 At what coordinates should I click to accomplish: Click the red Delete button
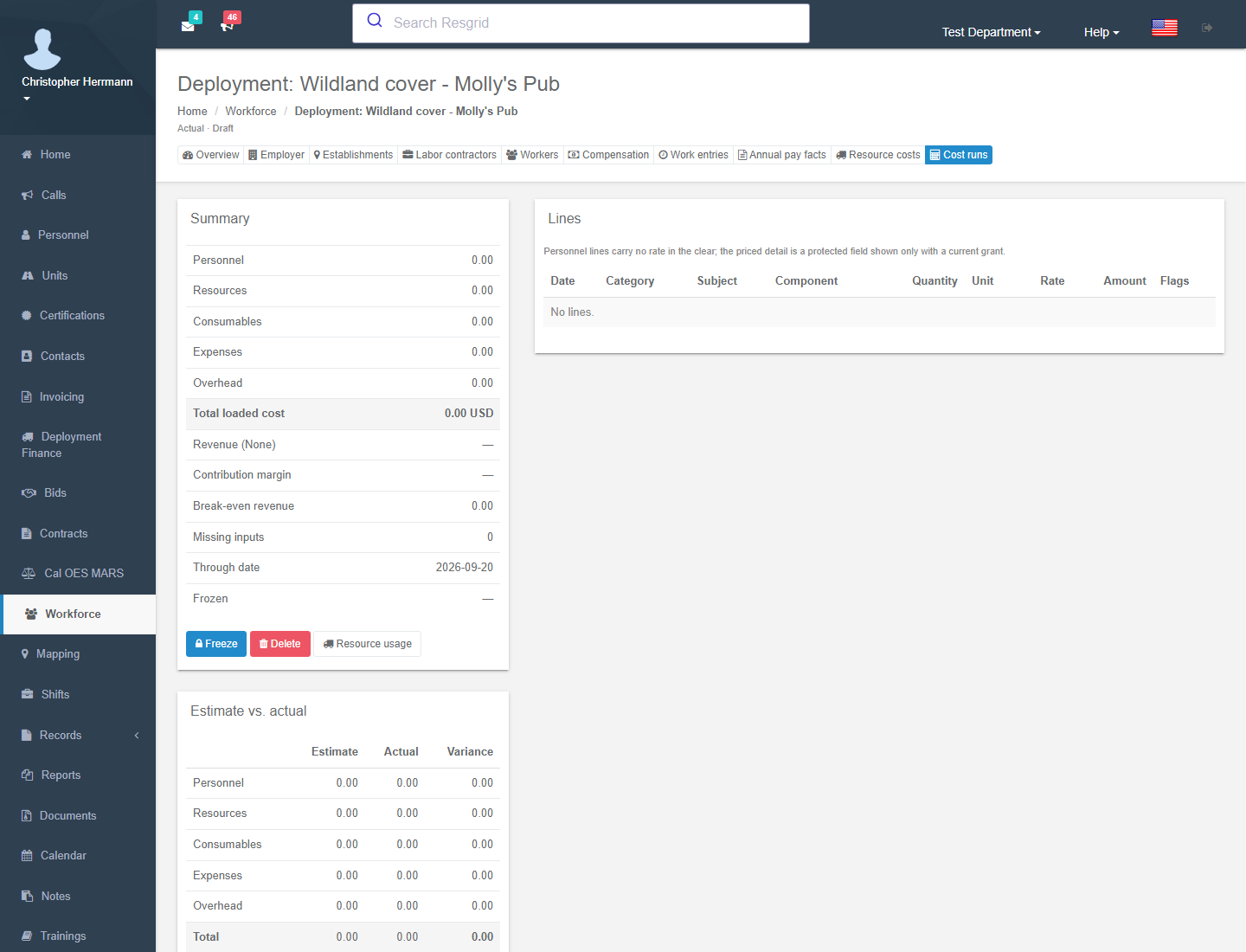(x=280, y=644)
